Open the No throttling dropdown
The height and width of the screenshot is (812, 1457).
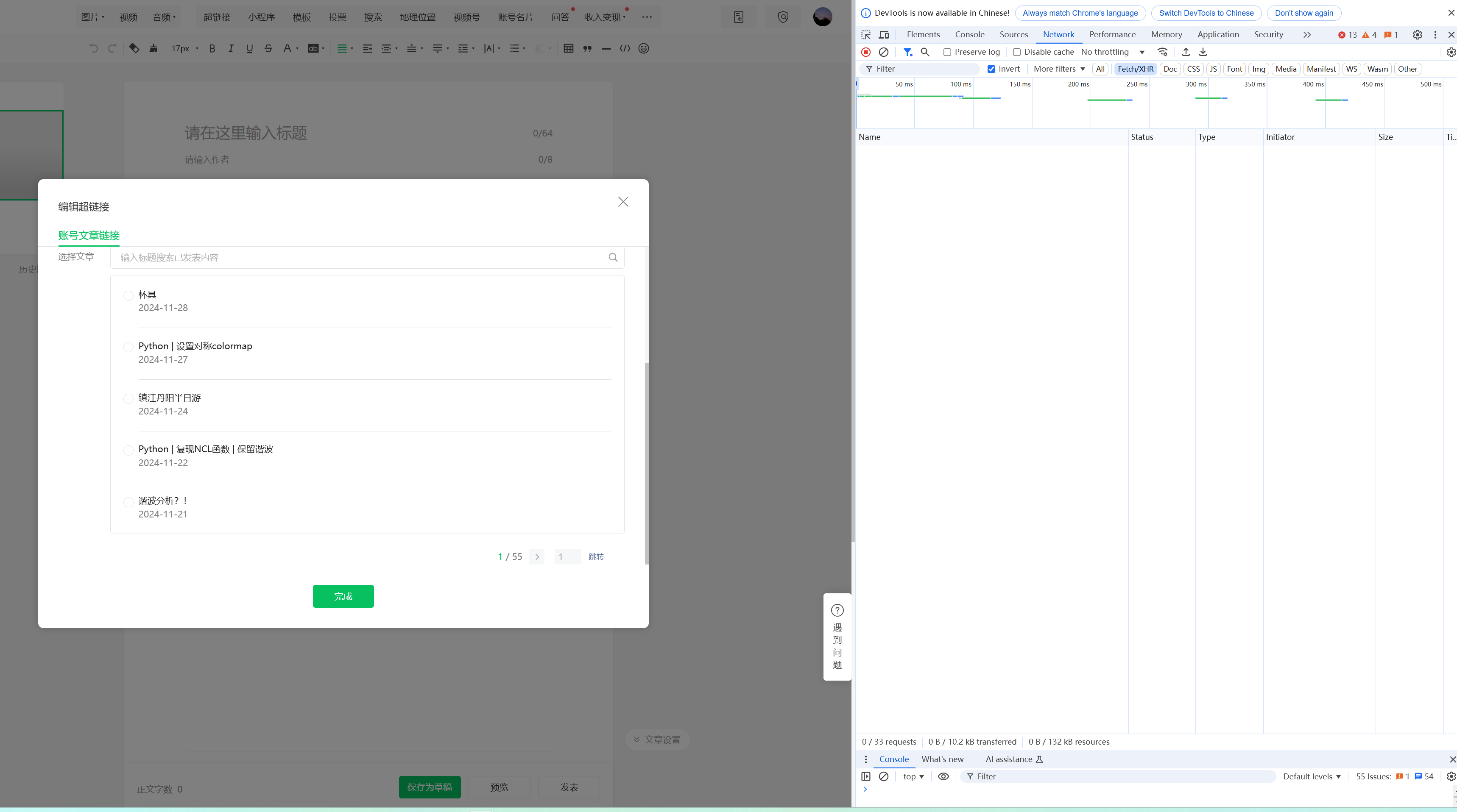tap(1113, 52)
